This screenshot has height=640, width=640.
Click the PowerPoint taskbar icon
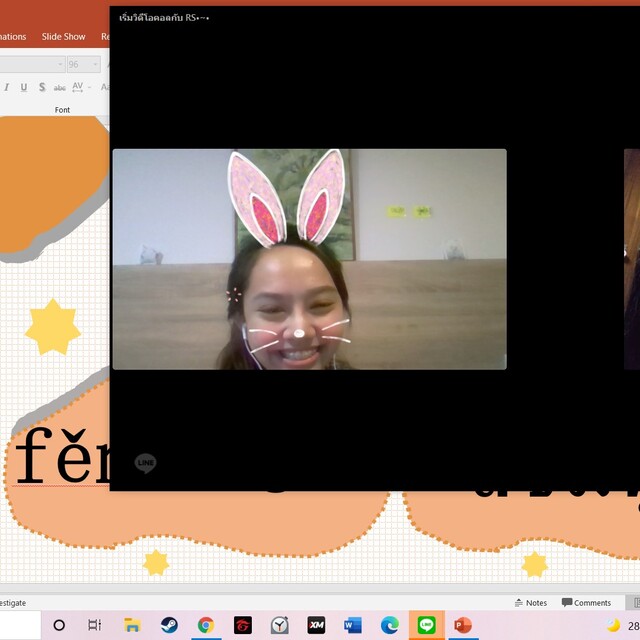[462, 625]
